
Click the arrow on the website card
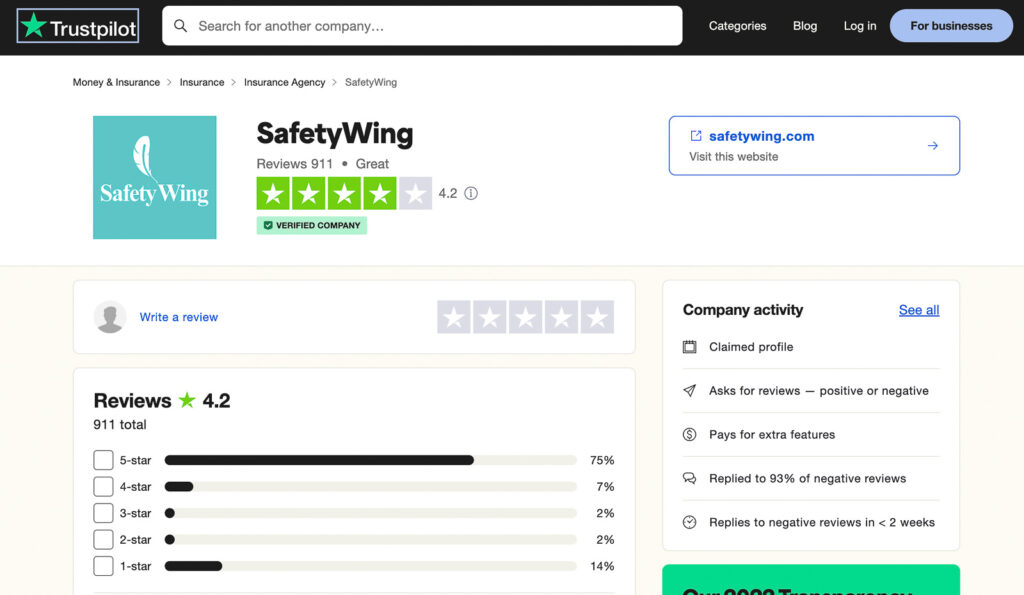click(933, 146)
